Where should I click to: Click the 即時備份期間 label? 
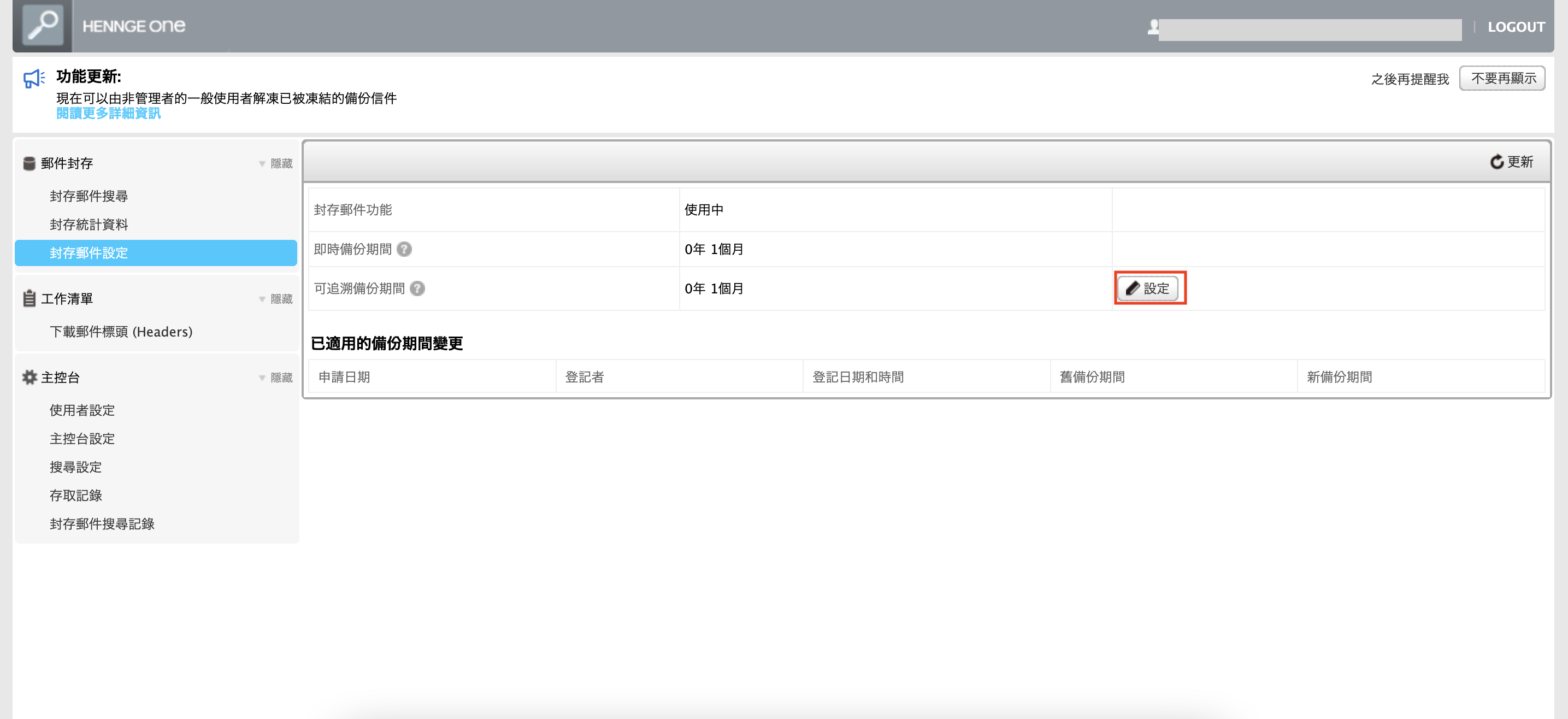coord(353,249)
